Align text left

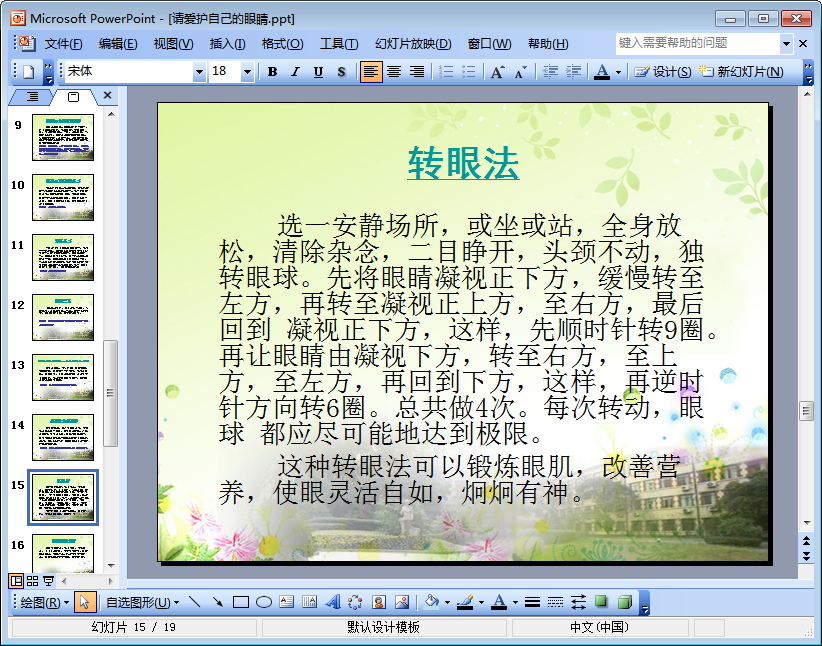pos(371,72)
